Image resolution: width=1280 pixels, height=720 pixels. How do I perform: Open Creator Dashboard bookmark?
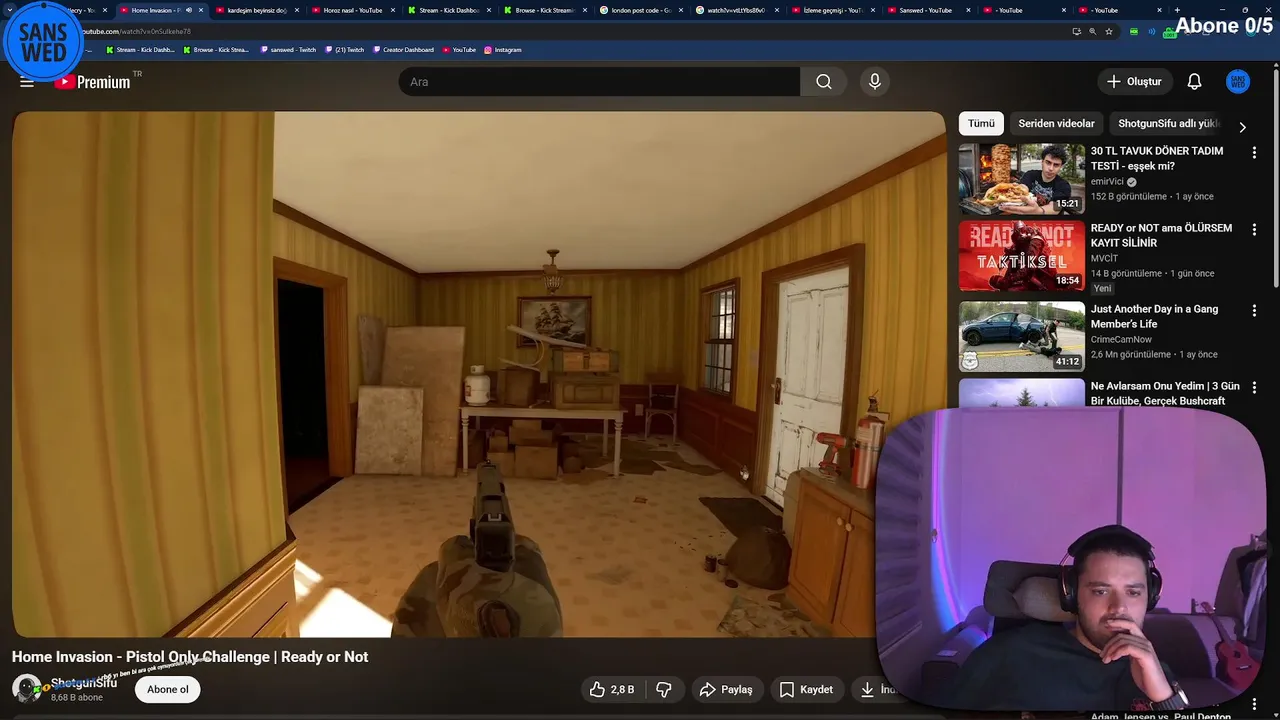[404, 49]
